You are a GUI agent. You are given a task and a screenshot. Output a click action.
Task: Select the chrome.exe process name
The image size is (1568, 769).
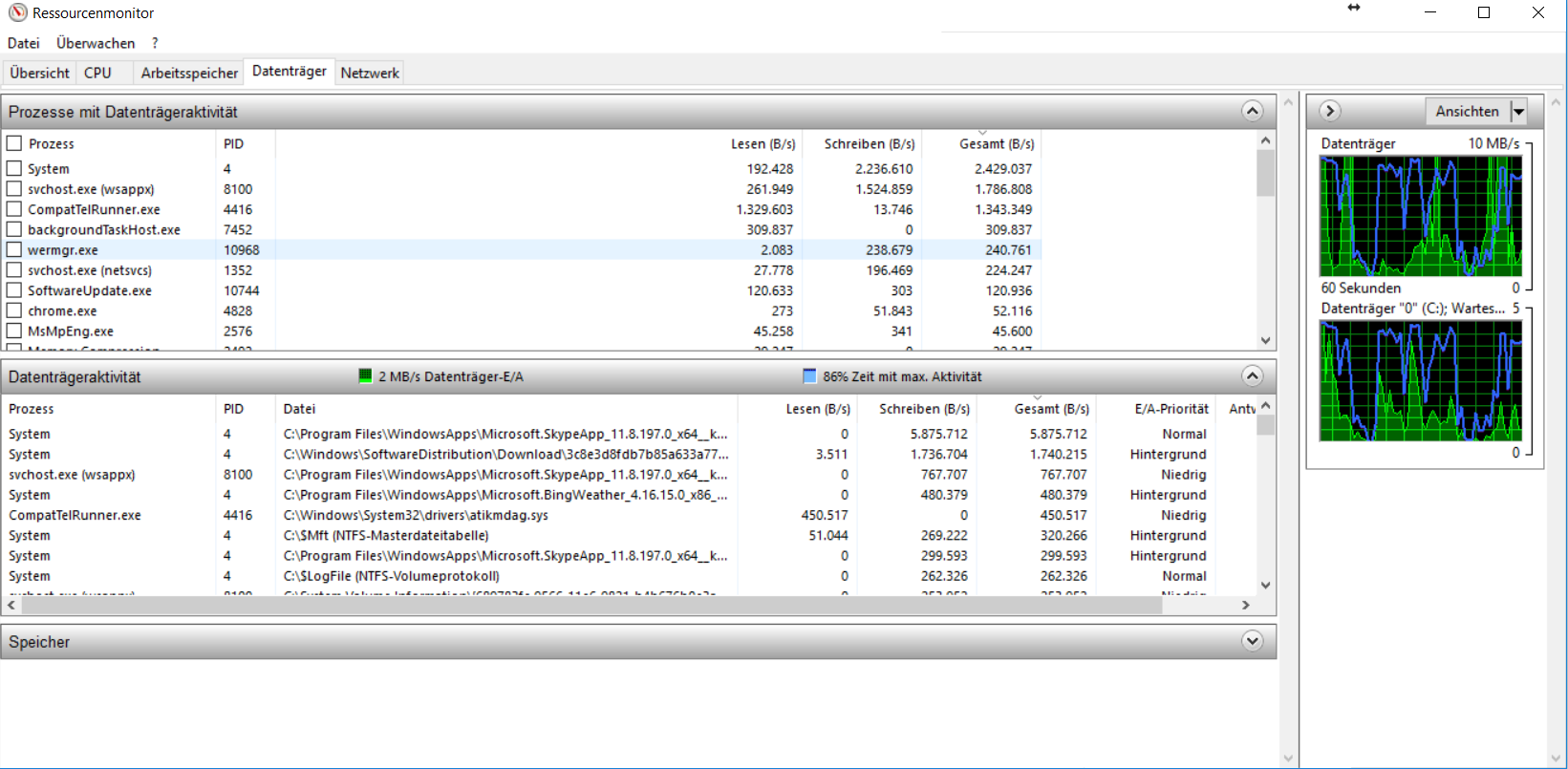62,311
